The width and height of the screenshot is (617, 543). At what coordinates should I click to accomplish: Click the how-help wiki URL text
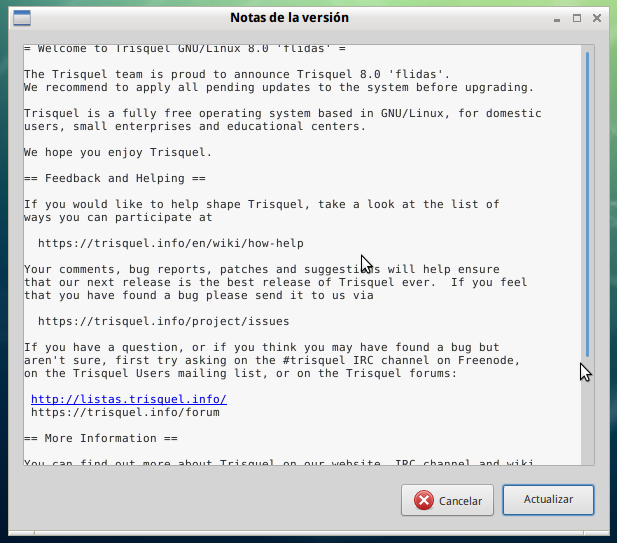pos(171,243)
